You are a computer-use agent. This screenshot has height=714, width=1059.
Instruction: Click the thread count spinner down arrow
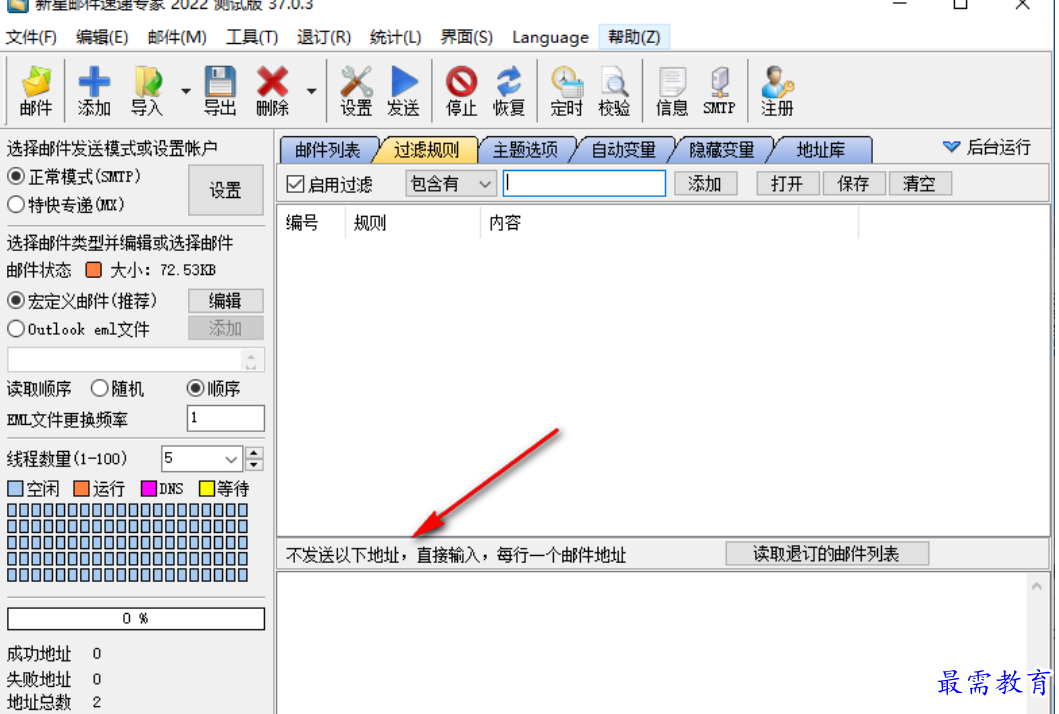[254, 465]
